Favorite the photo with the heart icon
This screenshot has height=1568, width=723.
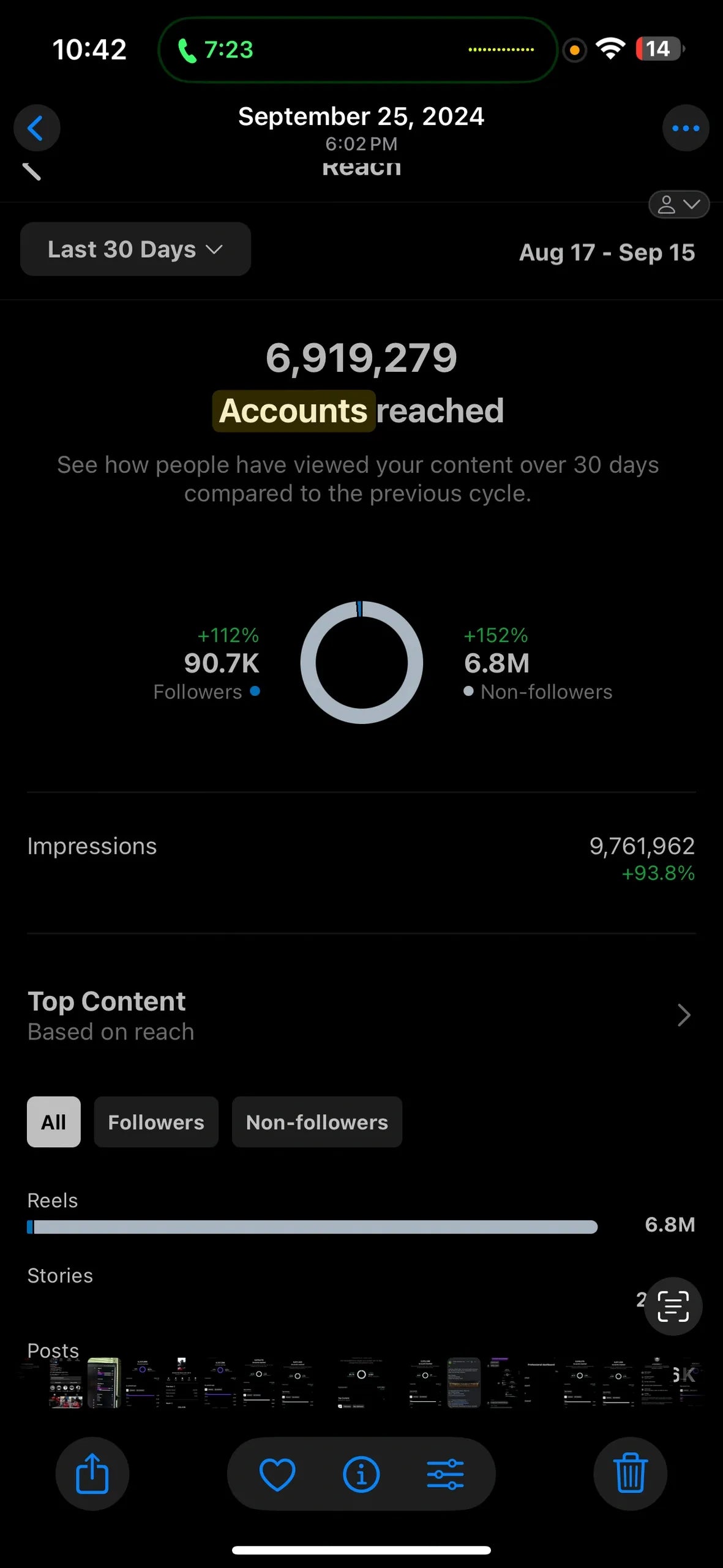coord(277,1474)
